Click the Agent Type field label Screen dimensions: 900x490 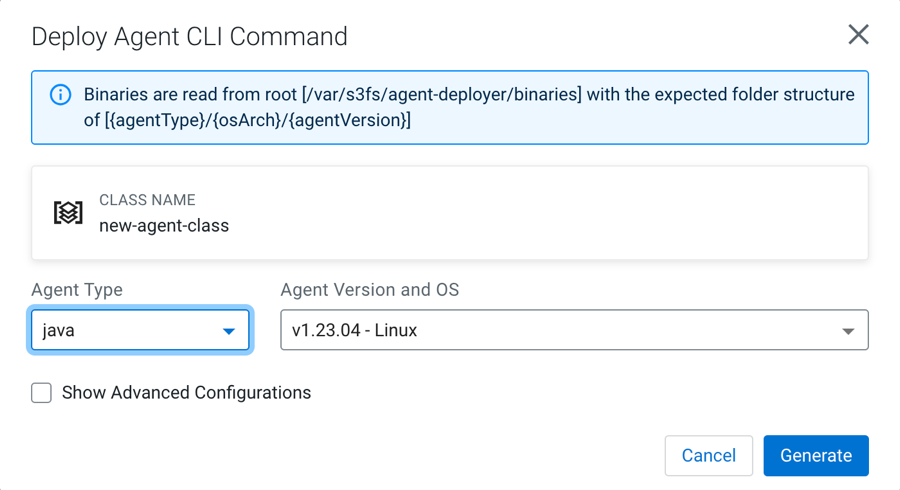pos(77,290)
